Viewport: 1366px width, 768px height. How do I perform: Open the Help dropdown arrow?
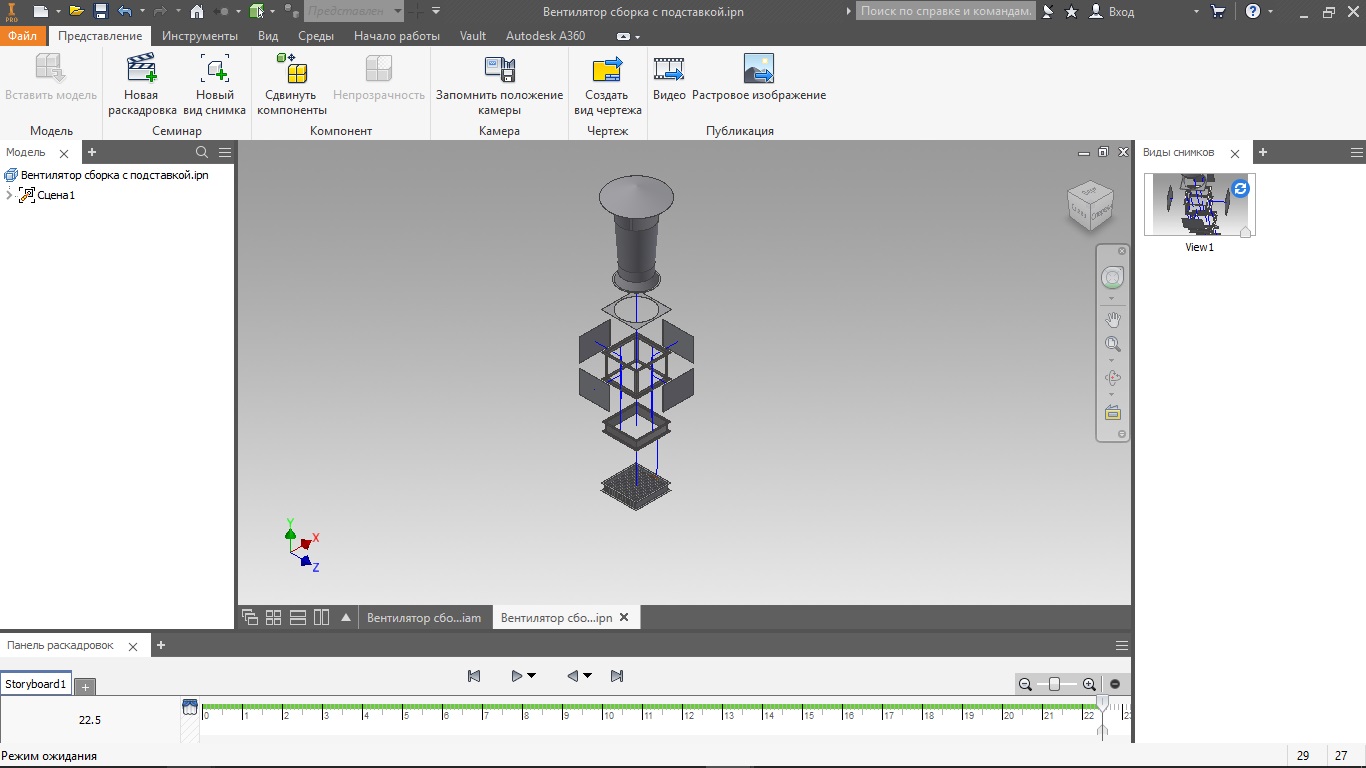click(1271, 11)
